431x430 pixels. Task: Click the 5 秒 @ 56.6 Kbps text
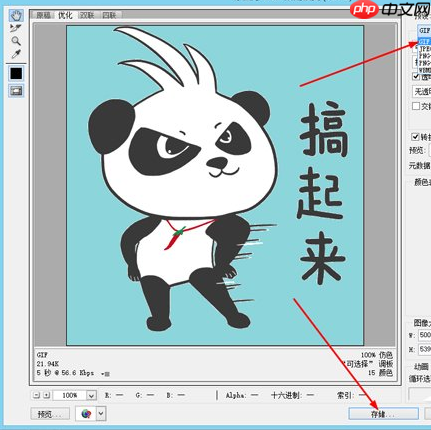65,373
